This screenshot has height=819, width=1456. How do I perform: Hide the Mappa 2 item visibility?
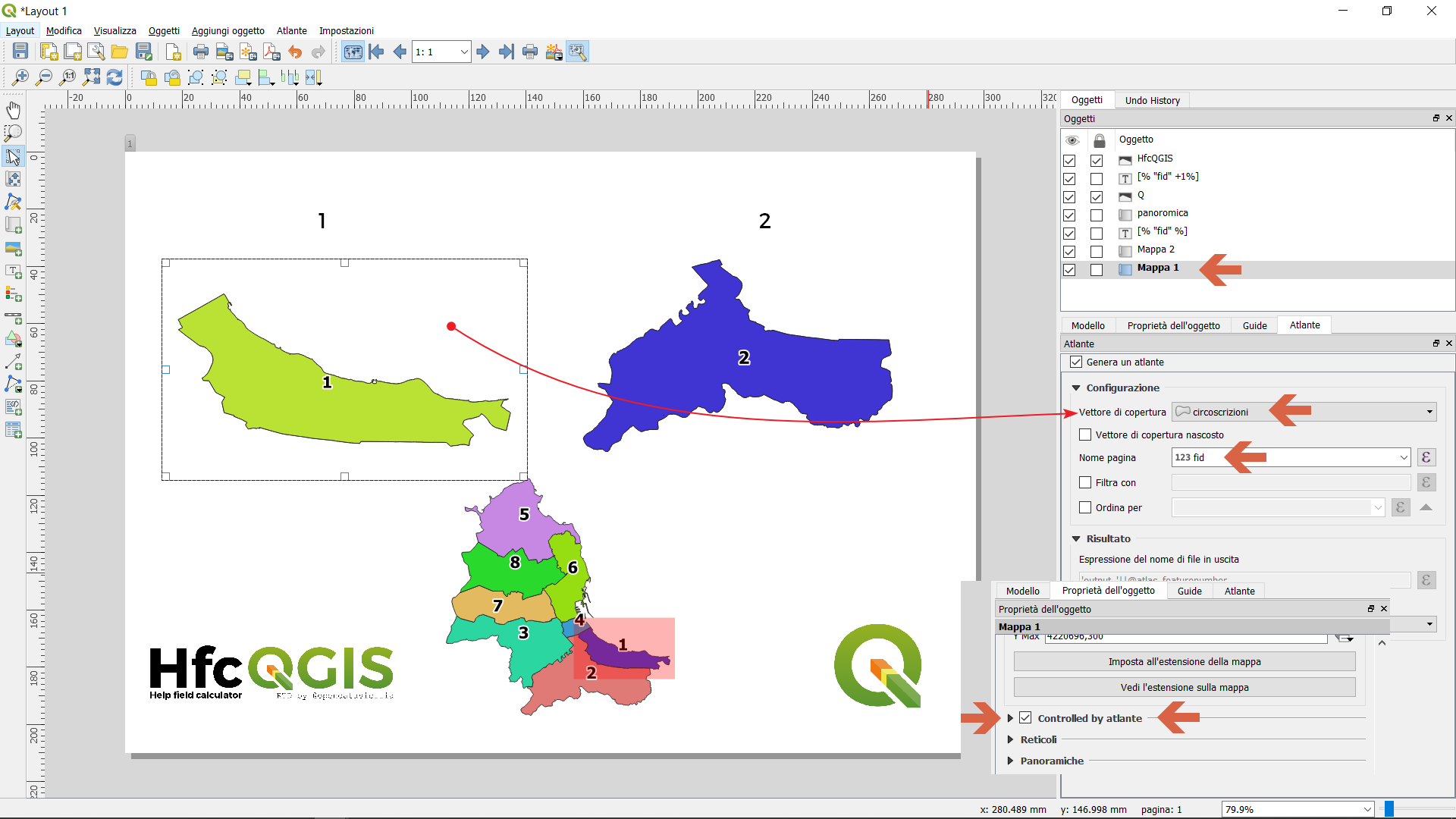[x=1069, y=252]
